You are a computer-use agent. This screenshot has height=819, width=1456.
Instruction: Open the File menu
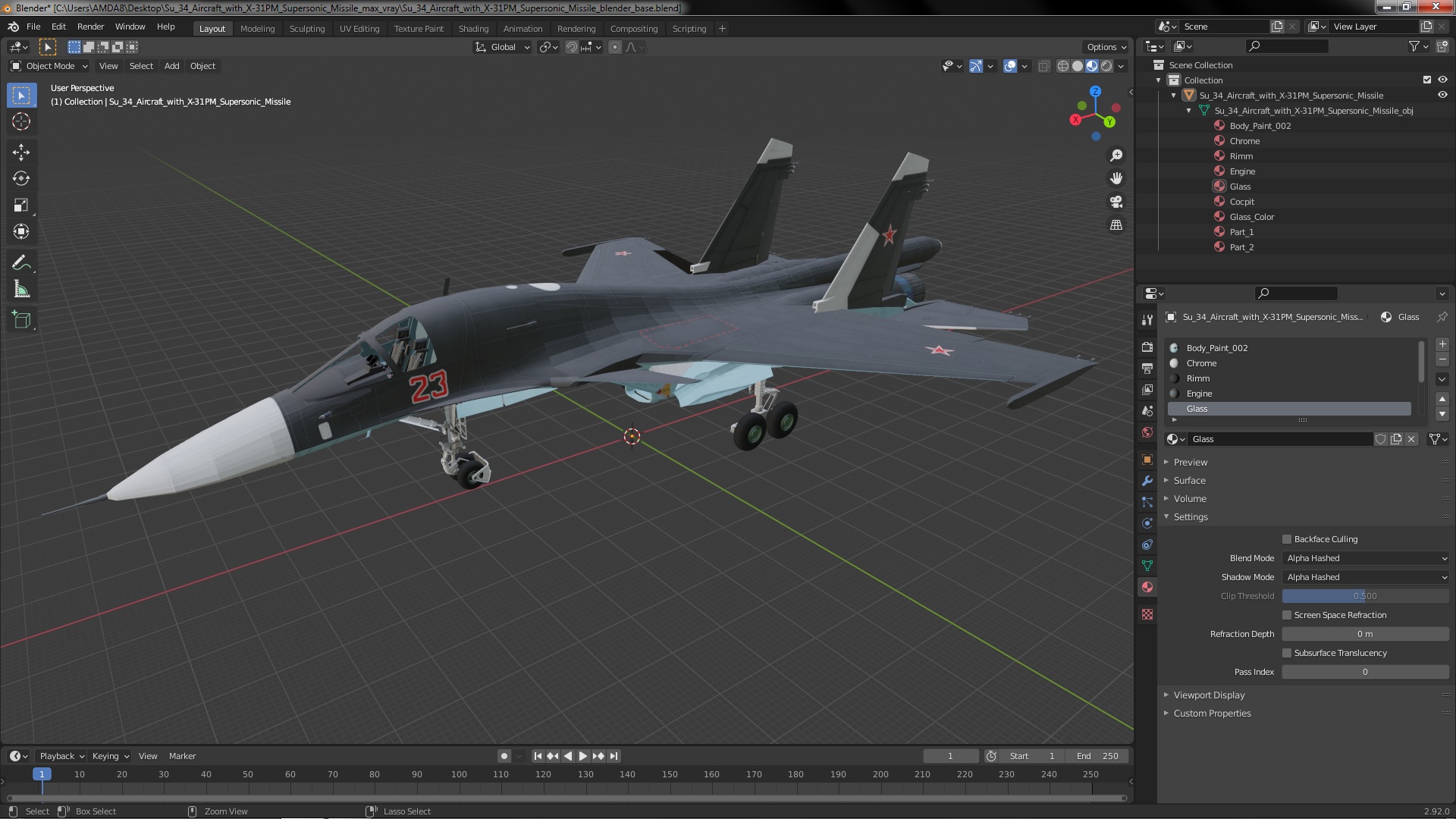[x=33, y=27]
